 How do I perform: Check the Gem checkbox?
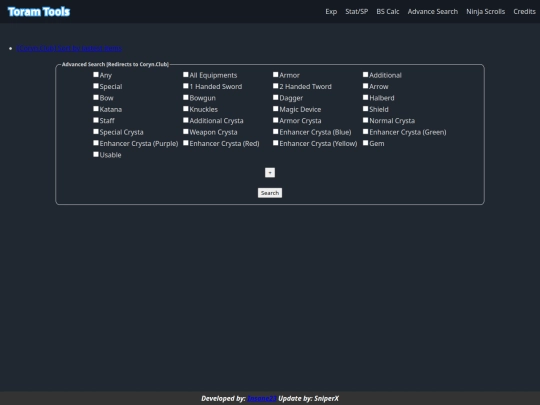366,143
